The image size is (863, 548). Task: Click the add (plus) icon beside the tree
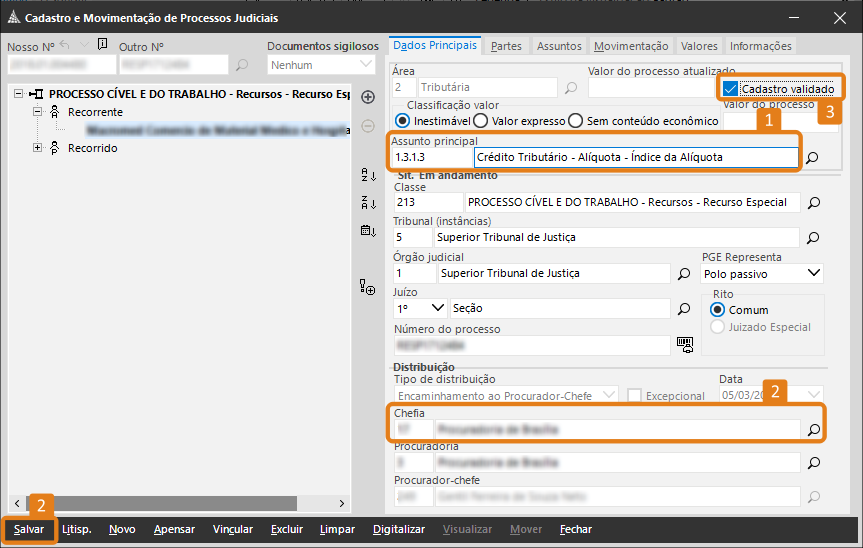tap(368, 97)
